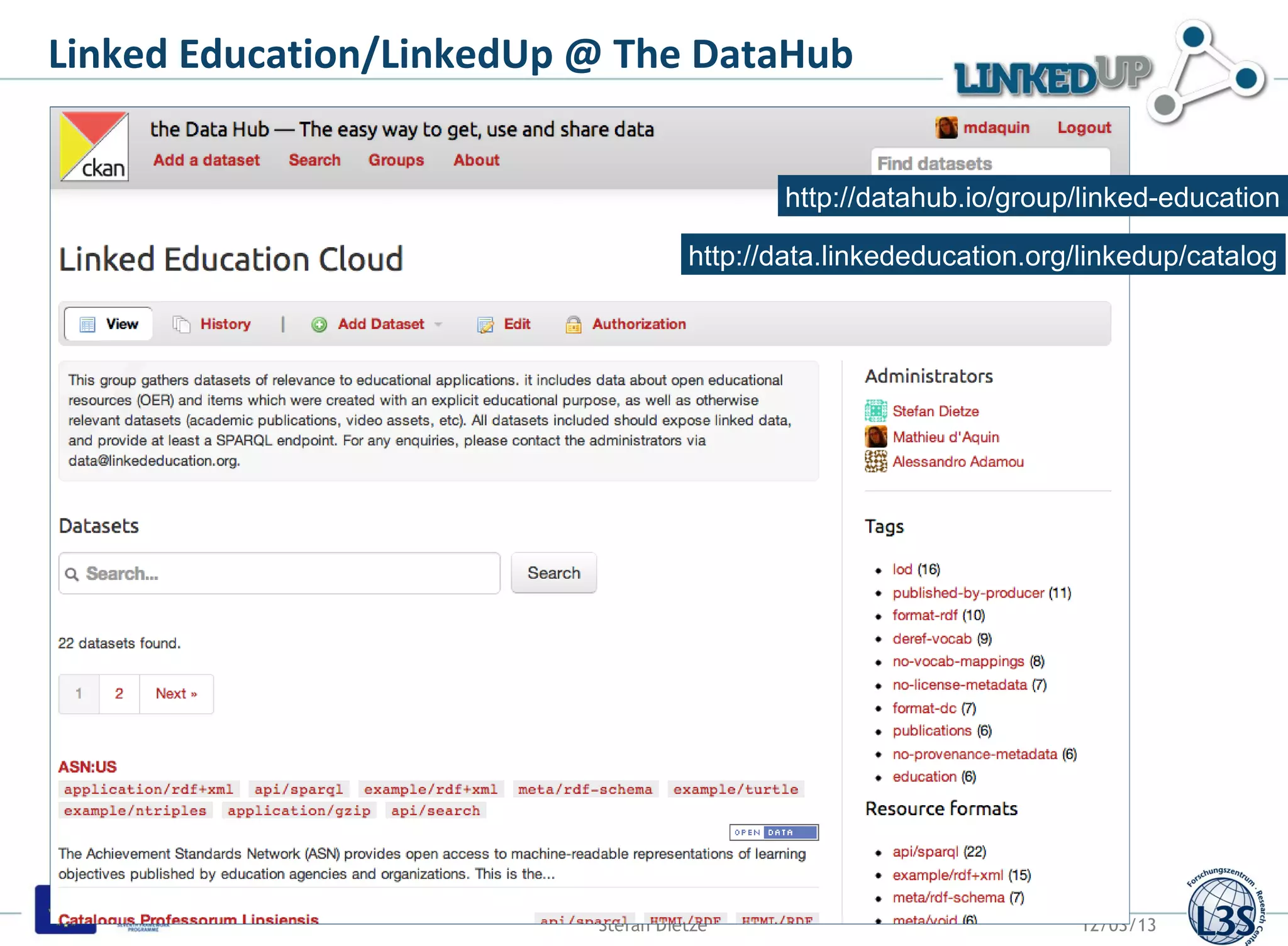
Task: Click the History pages icon
Action: click(x=182, y=325)
